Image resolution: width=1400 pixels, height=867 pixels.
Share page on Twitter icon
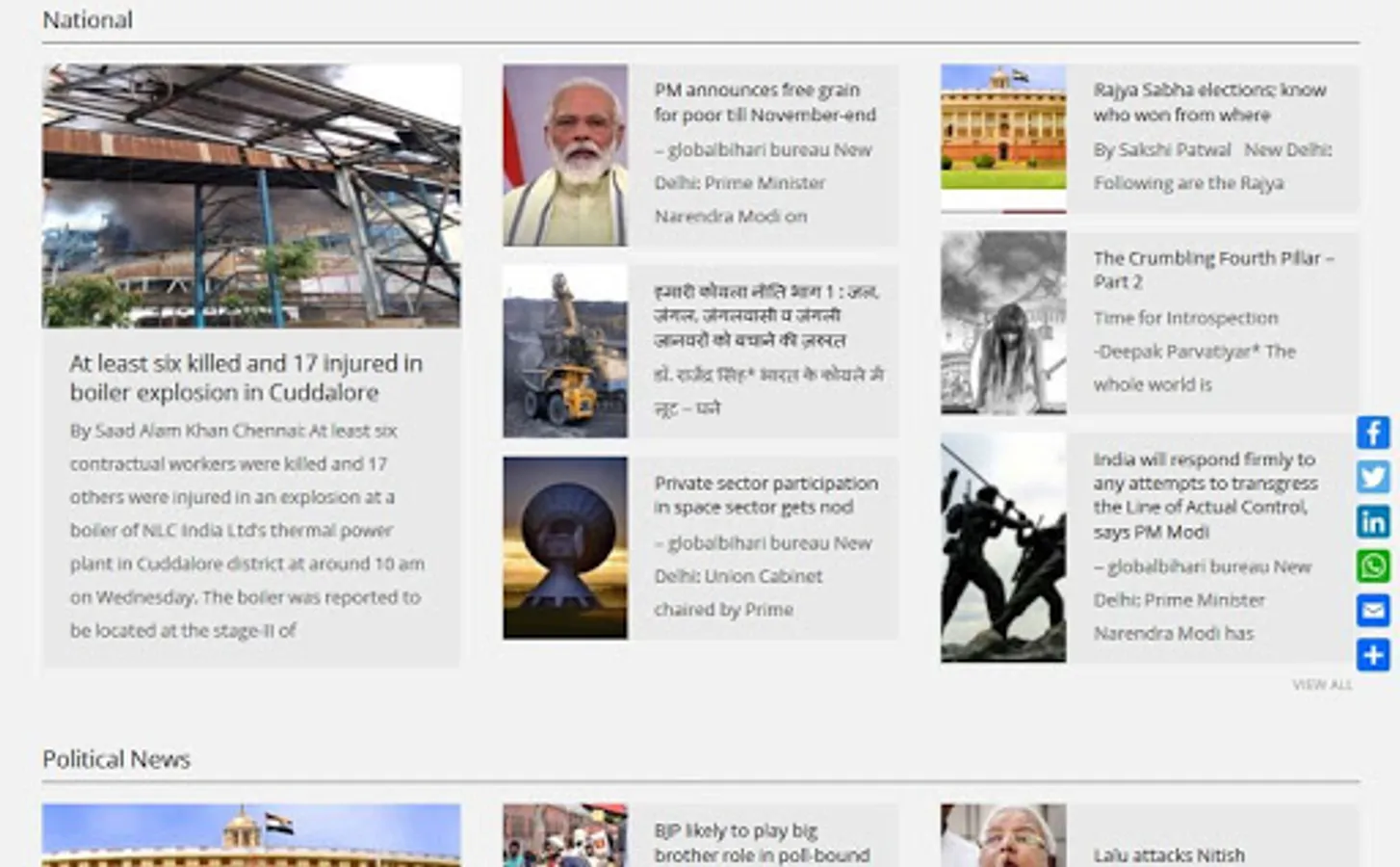(x=1373, y=477)
